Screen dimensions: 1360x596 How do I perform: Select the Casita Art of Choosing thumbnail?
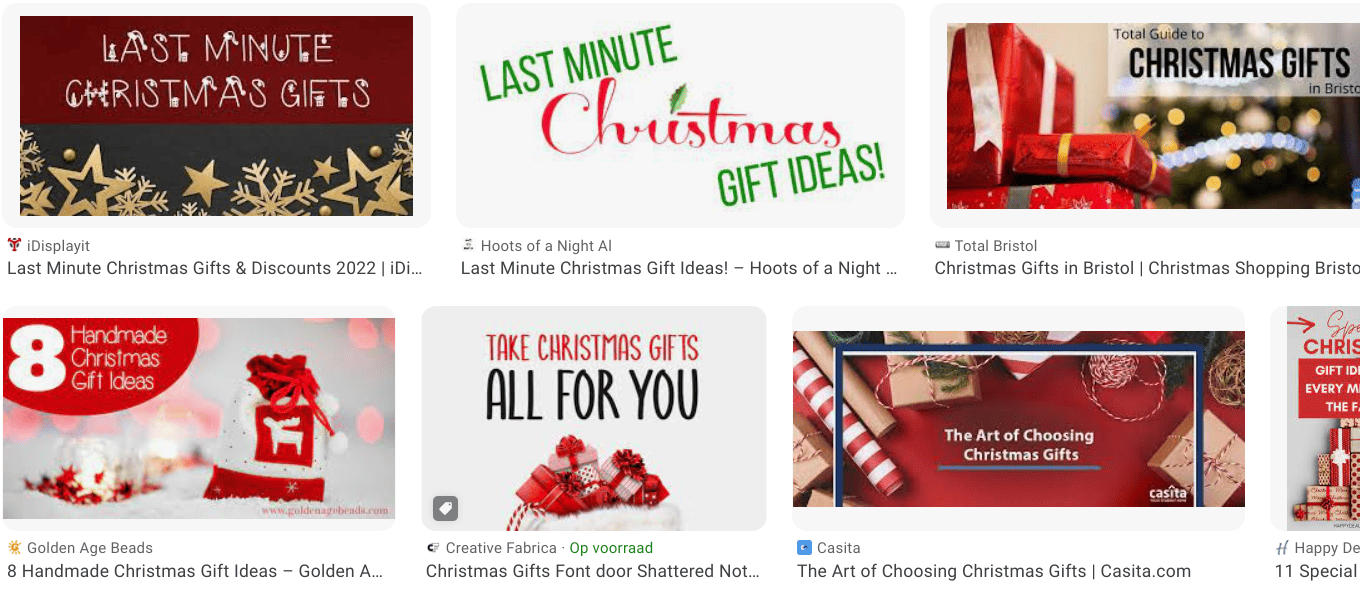[x=1019, y=419]
